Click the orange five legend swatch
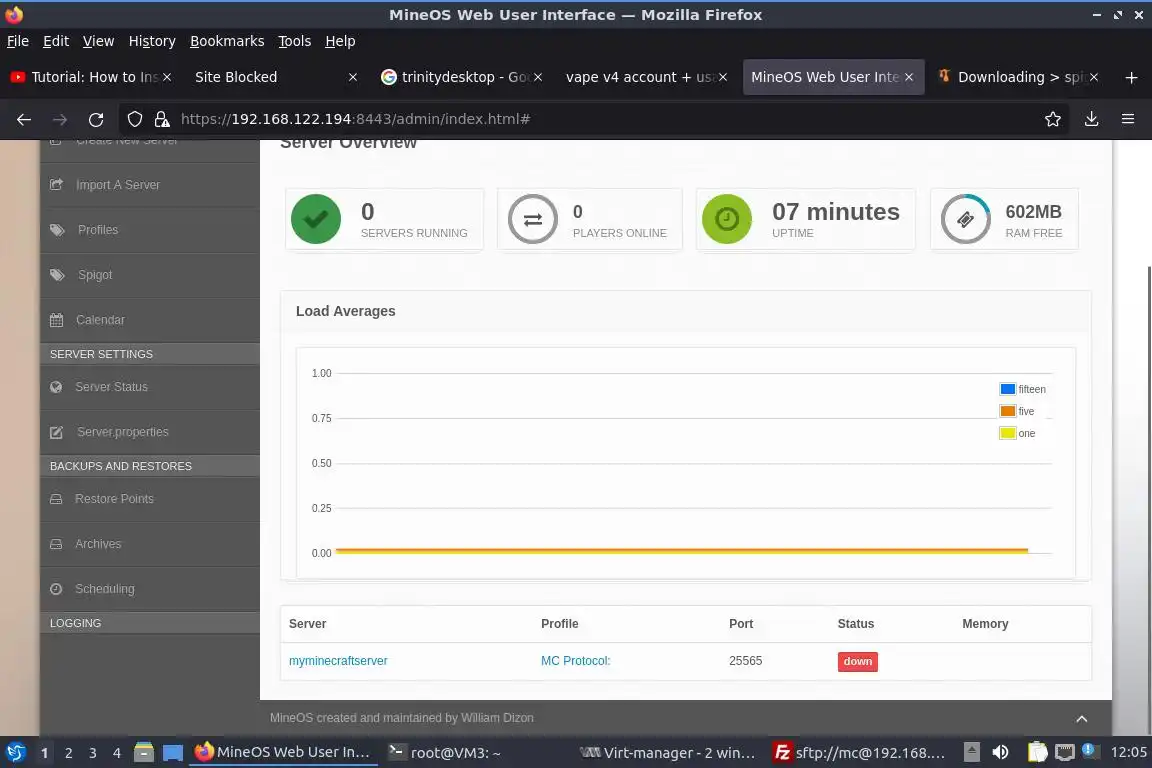This screenshot has height=768, width=1152. click(1007, 411)
